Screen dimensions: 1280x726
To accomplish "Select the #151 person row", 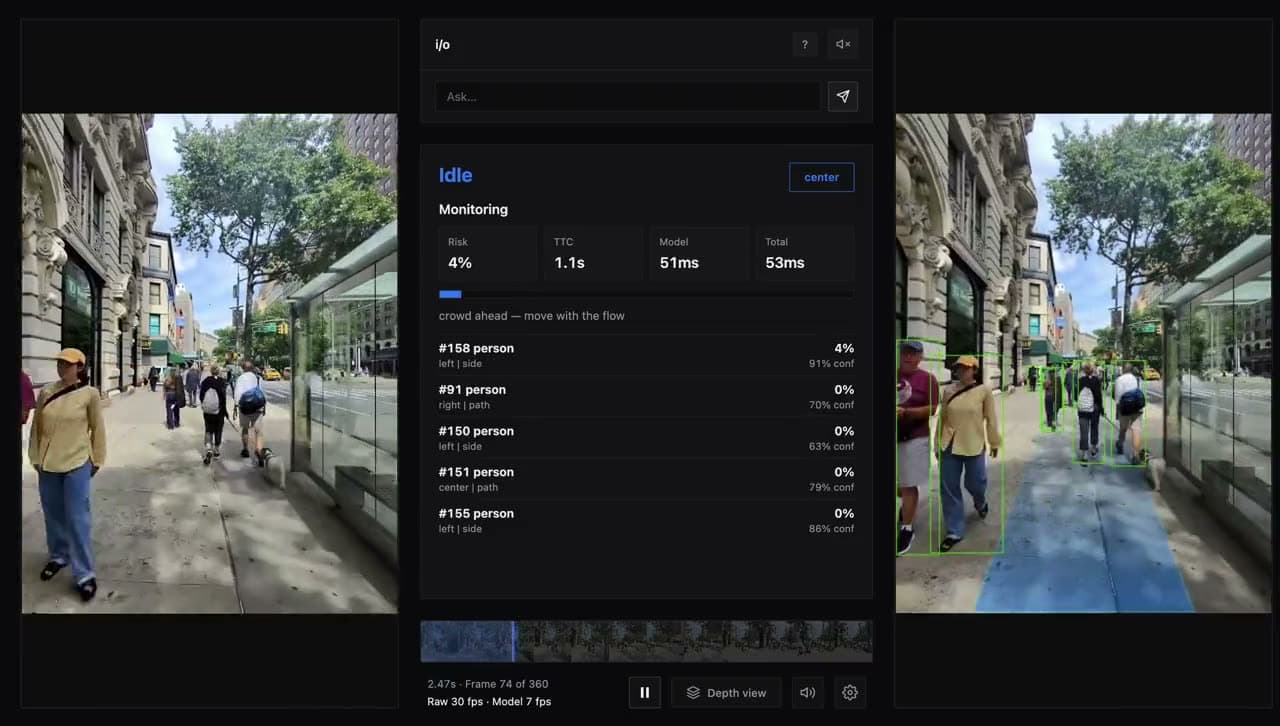I will click(x=646, y=479).
